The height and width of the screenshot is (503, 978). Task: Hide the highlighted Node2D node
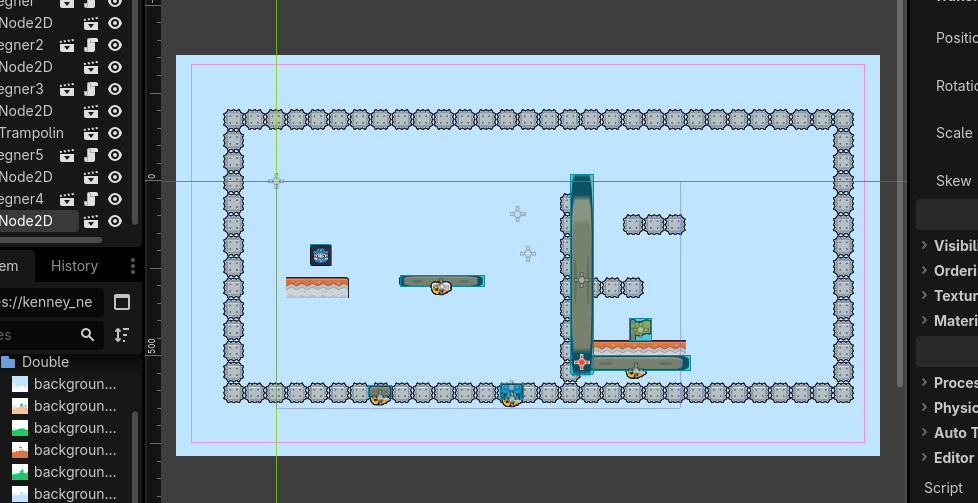[115, 222]
